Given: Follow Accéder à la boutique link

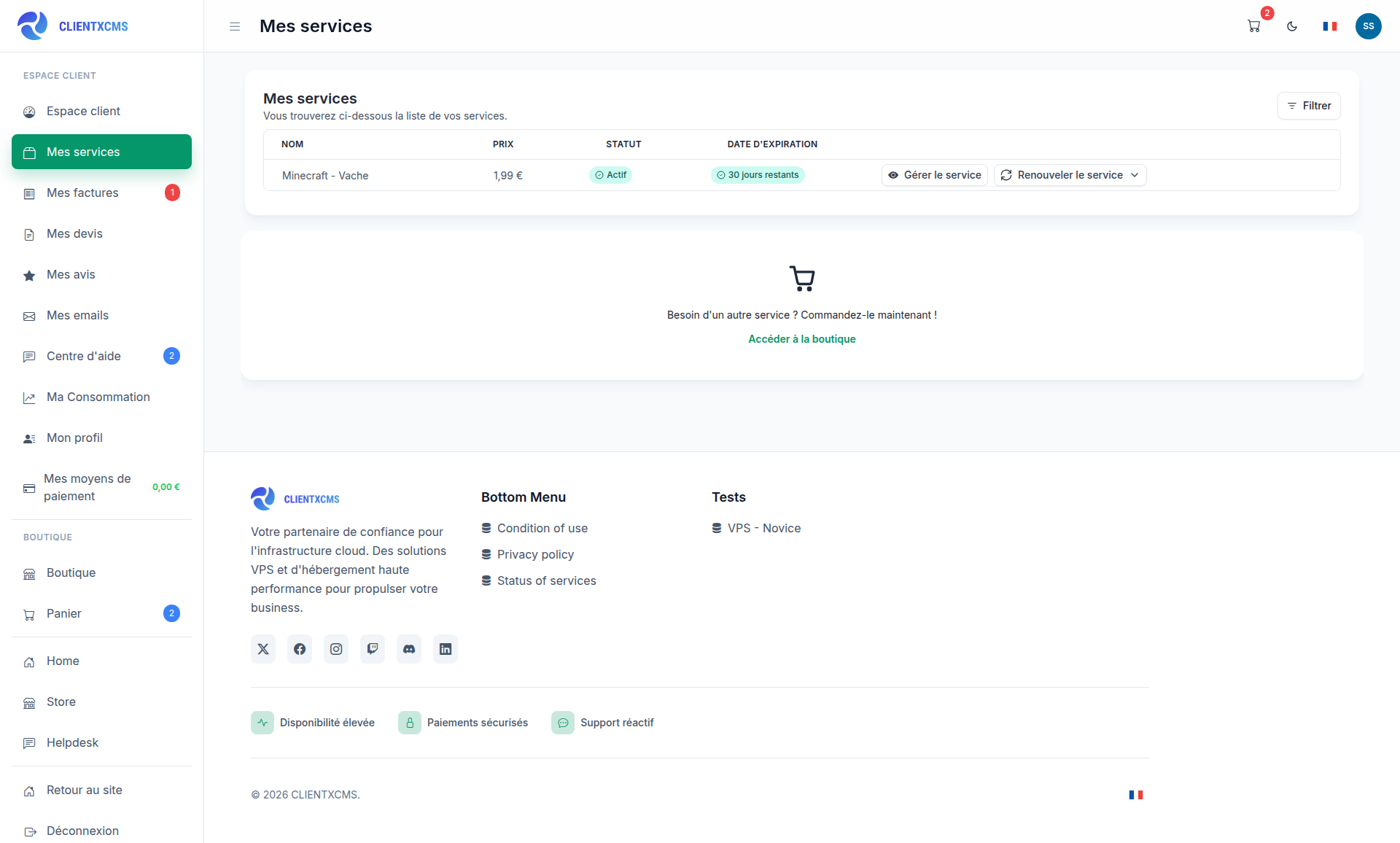Looking at the screenshot, I should (801, 339).
